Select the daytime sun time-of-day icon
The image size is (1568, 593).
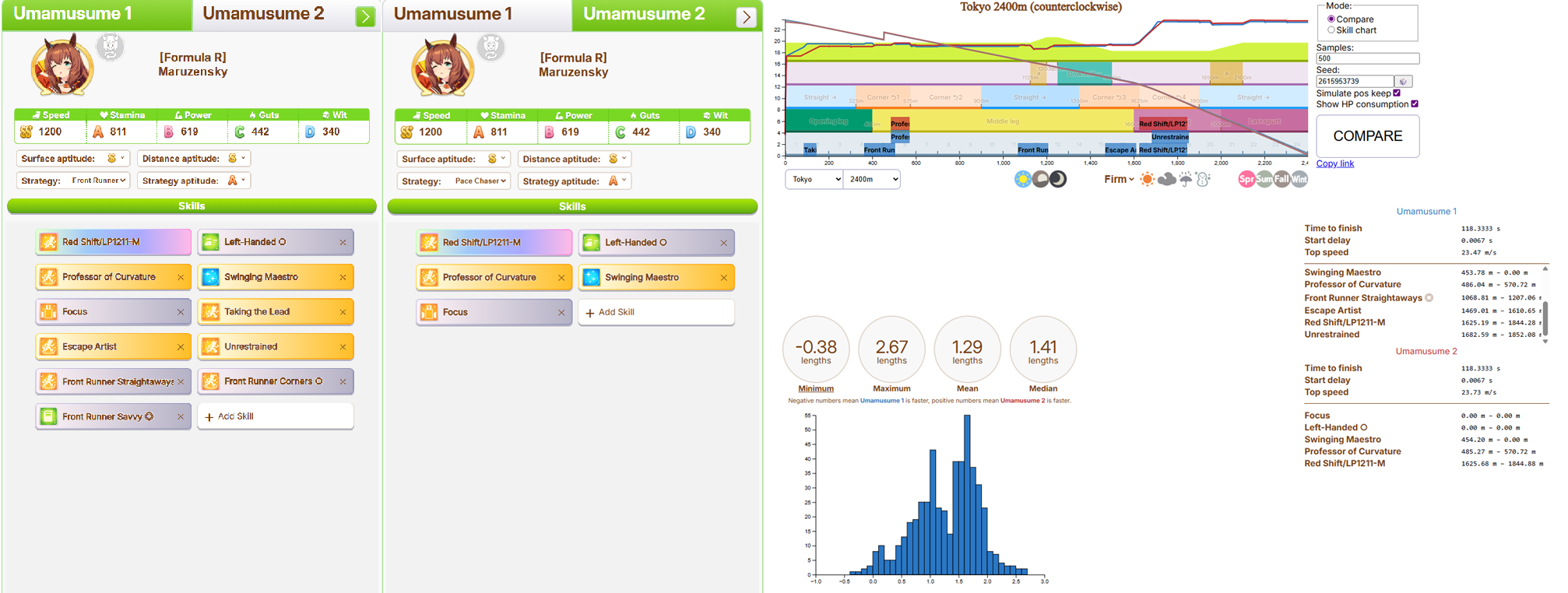pos(1023,179)
